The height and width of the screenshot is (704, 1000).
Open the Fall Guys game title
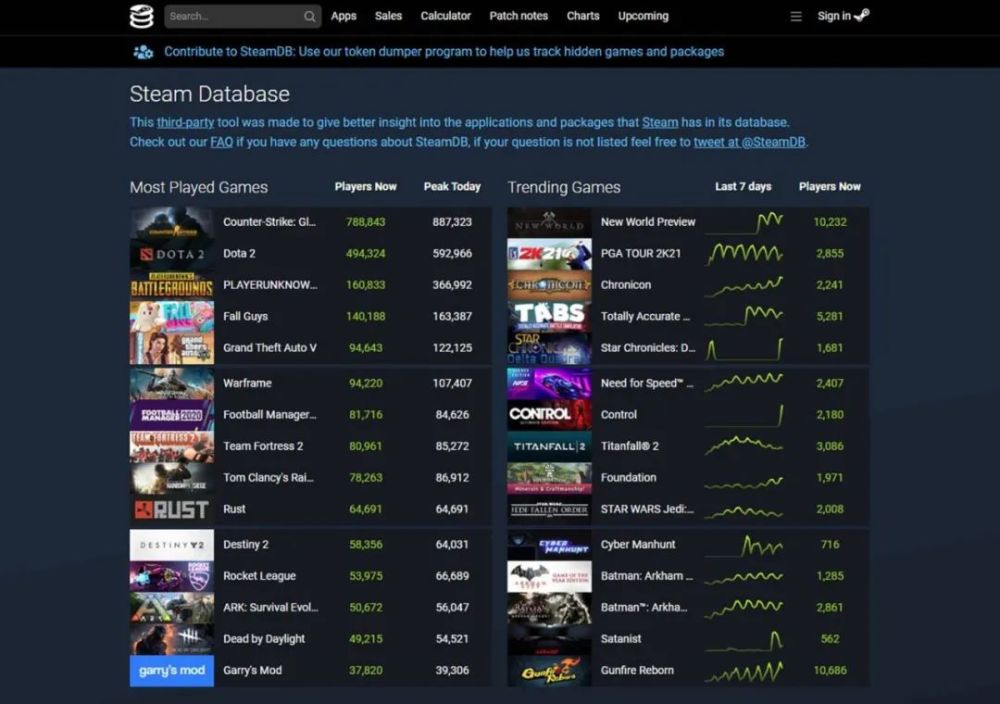click(x=246, y=316)
